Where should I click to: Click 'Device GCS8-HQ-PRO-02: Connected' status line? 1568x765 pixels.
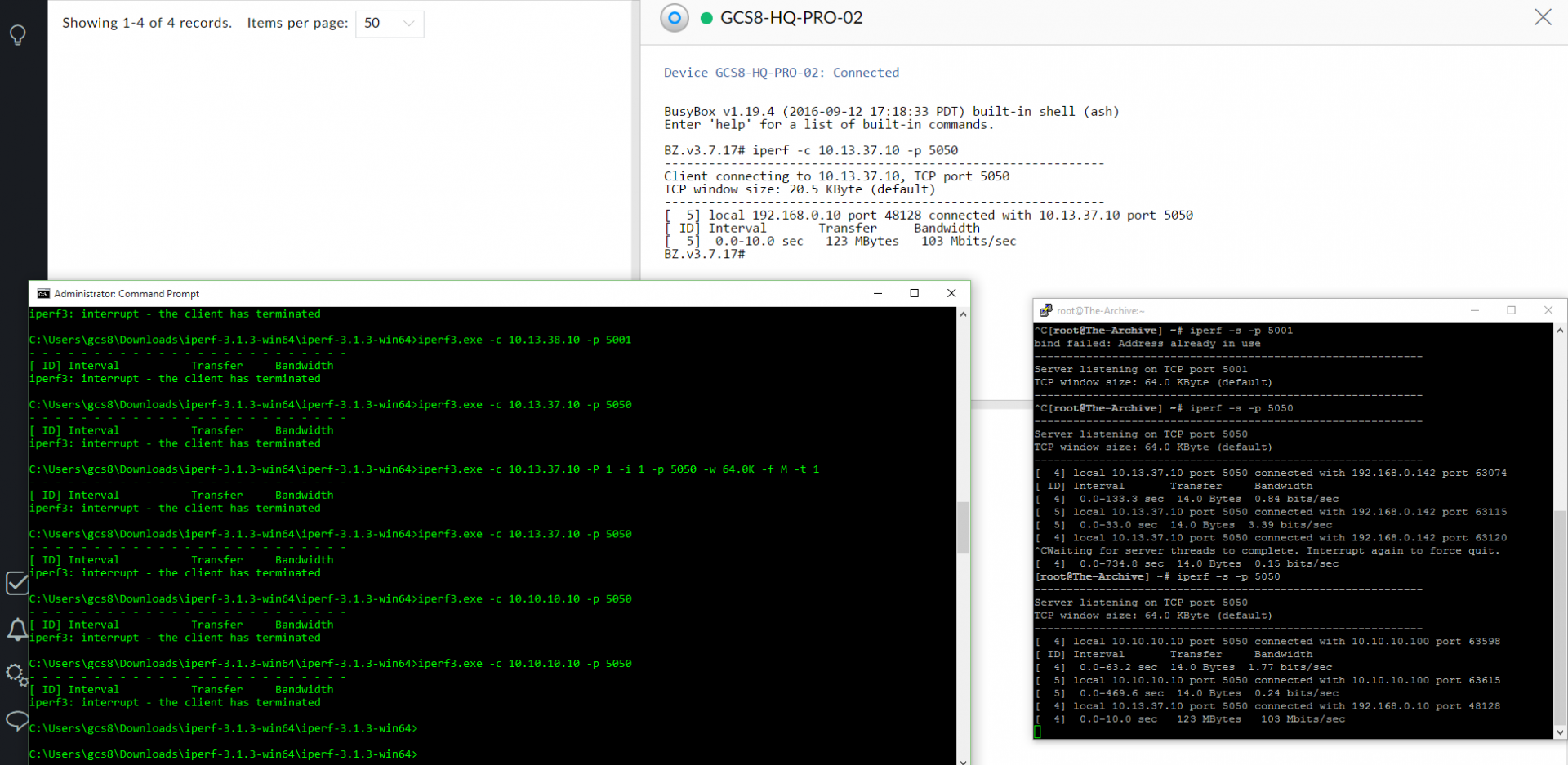click(x=782, y=73)
